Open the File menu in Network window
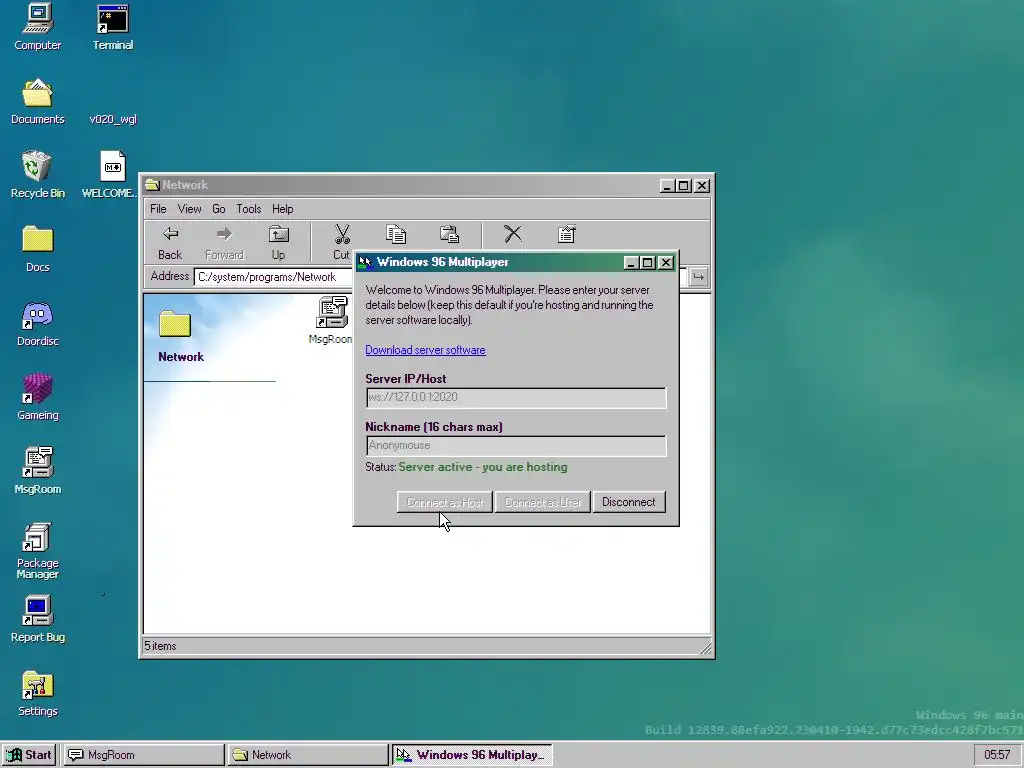Viewport: 1024px width, 768px height. click(158, 209)
